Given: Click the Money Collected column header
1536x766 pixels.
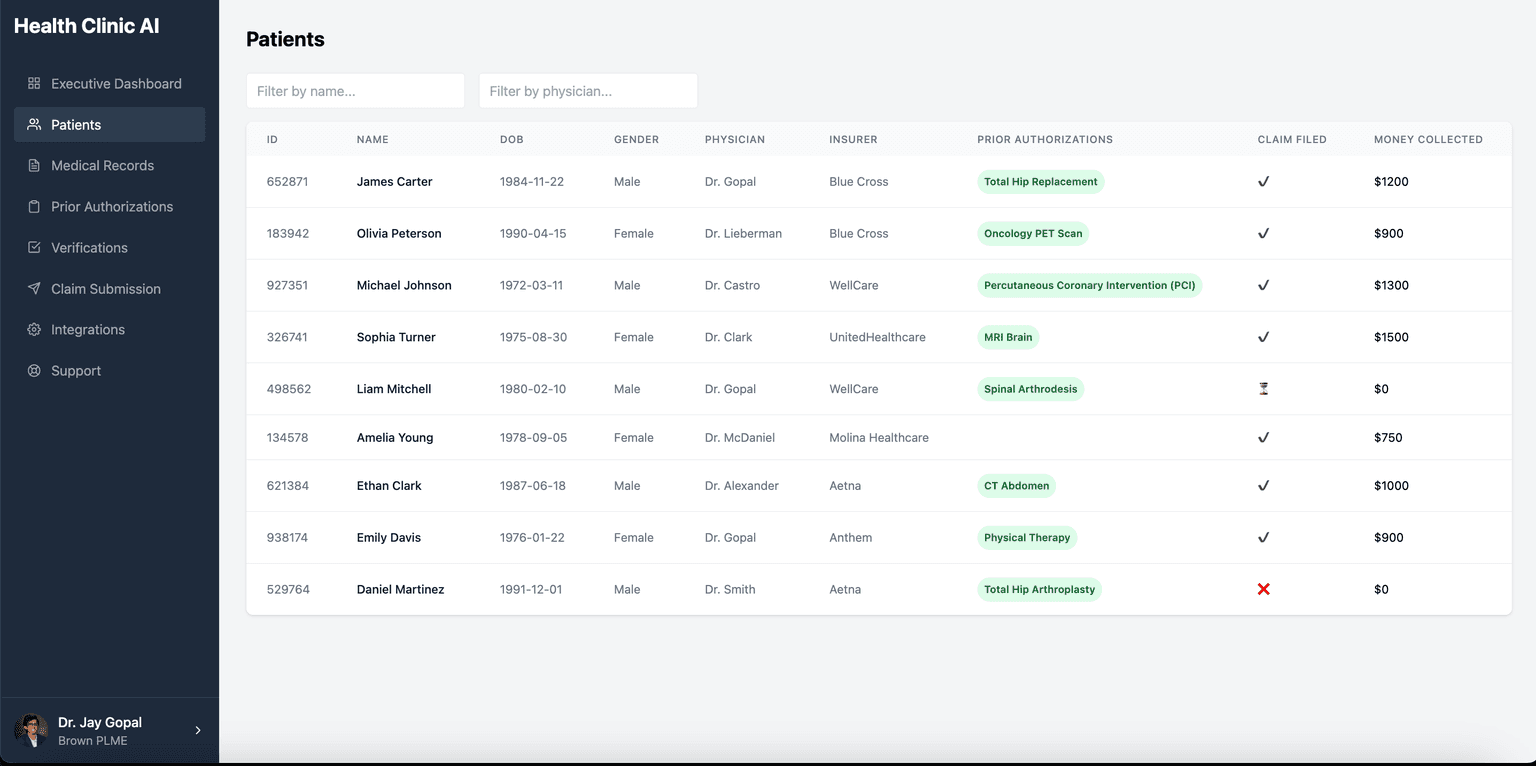Looking at the screenshot, I should tap(1428, 139).
